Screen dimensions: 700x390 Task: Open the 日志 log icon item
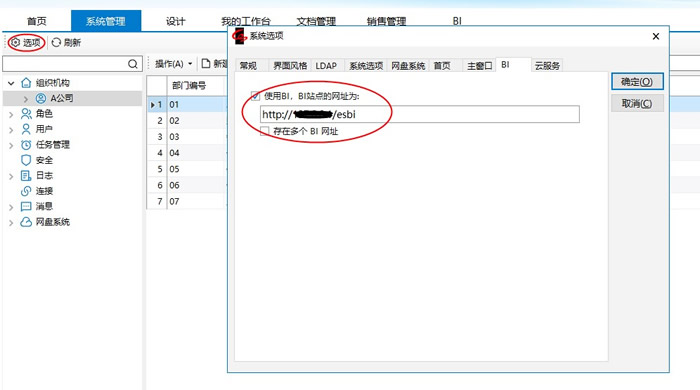26,175
